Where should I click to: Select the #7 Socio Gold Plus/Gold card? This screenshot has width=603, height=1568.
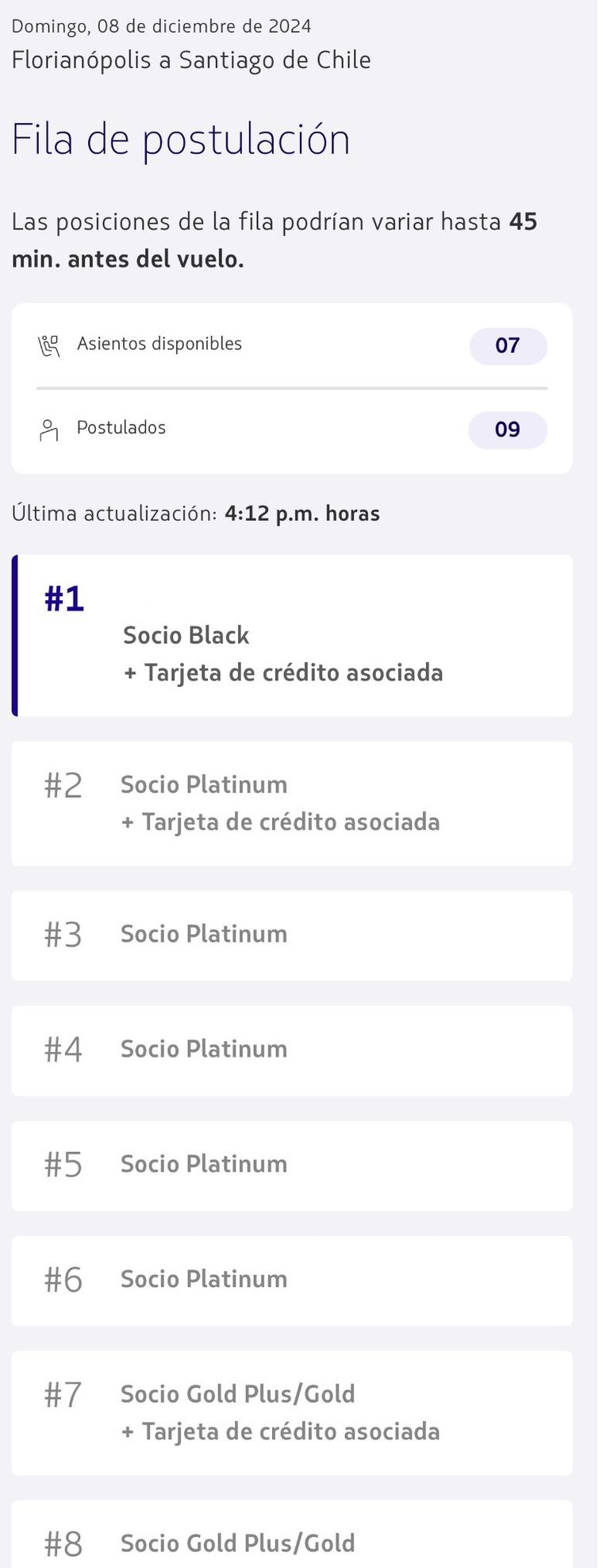coord(292,1413)
